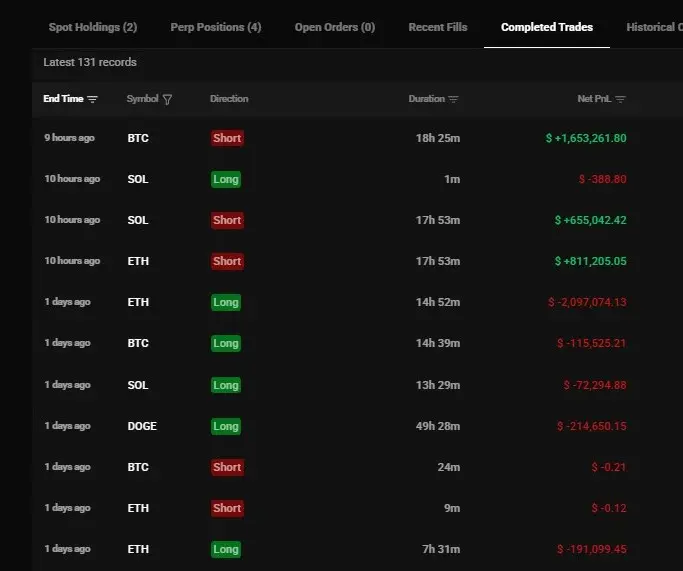Switch to Spot Holdings (2) tab

93,27
